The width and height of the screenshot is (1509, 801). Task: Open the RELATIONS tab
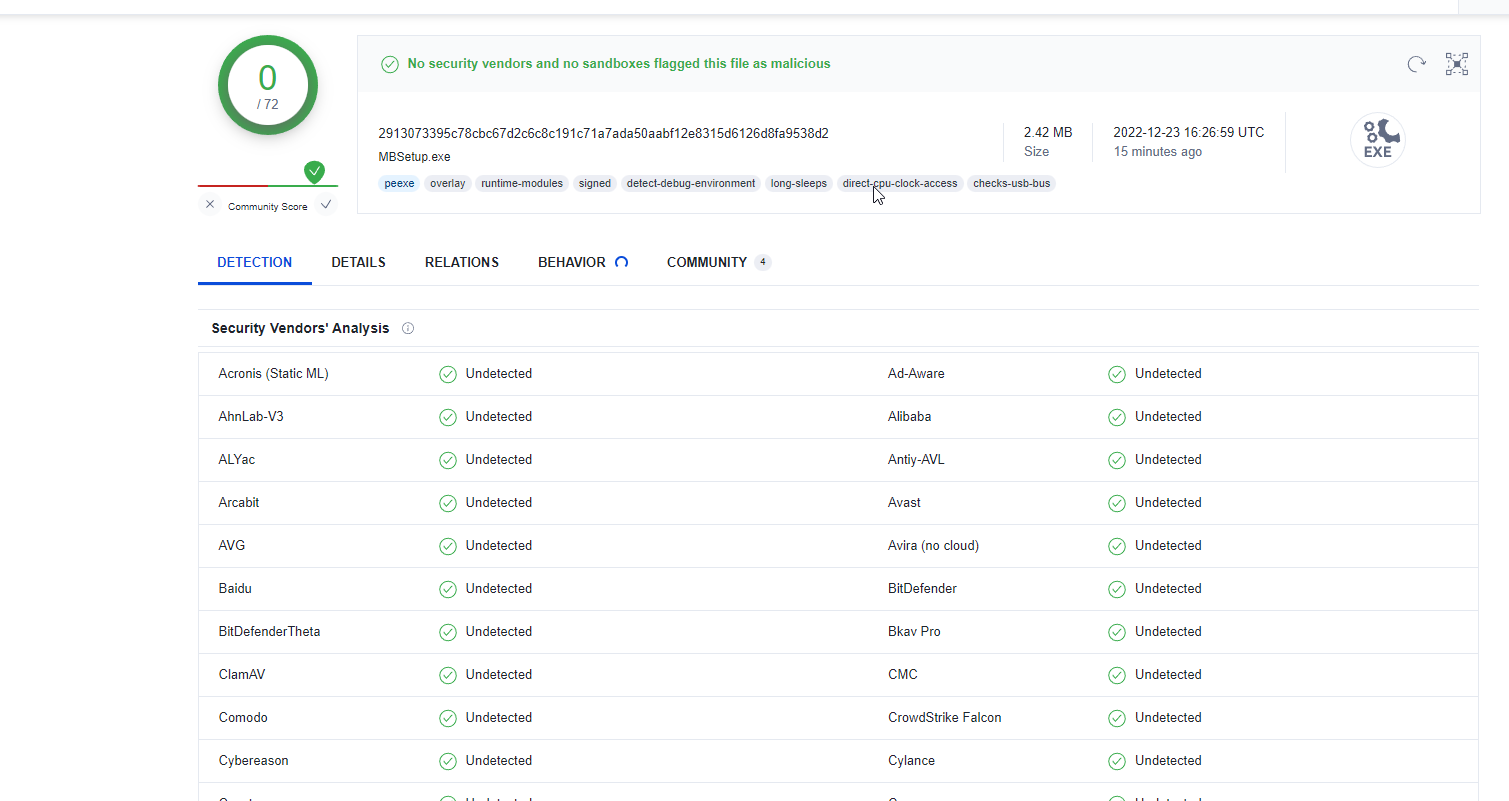click(461, 263)
